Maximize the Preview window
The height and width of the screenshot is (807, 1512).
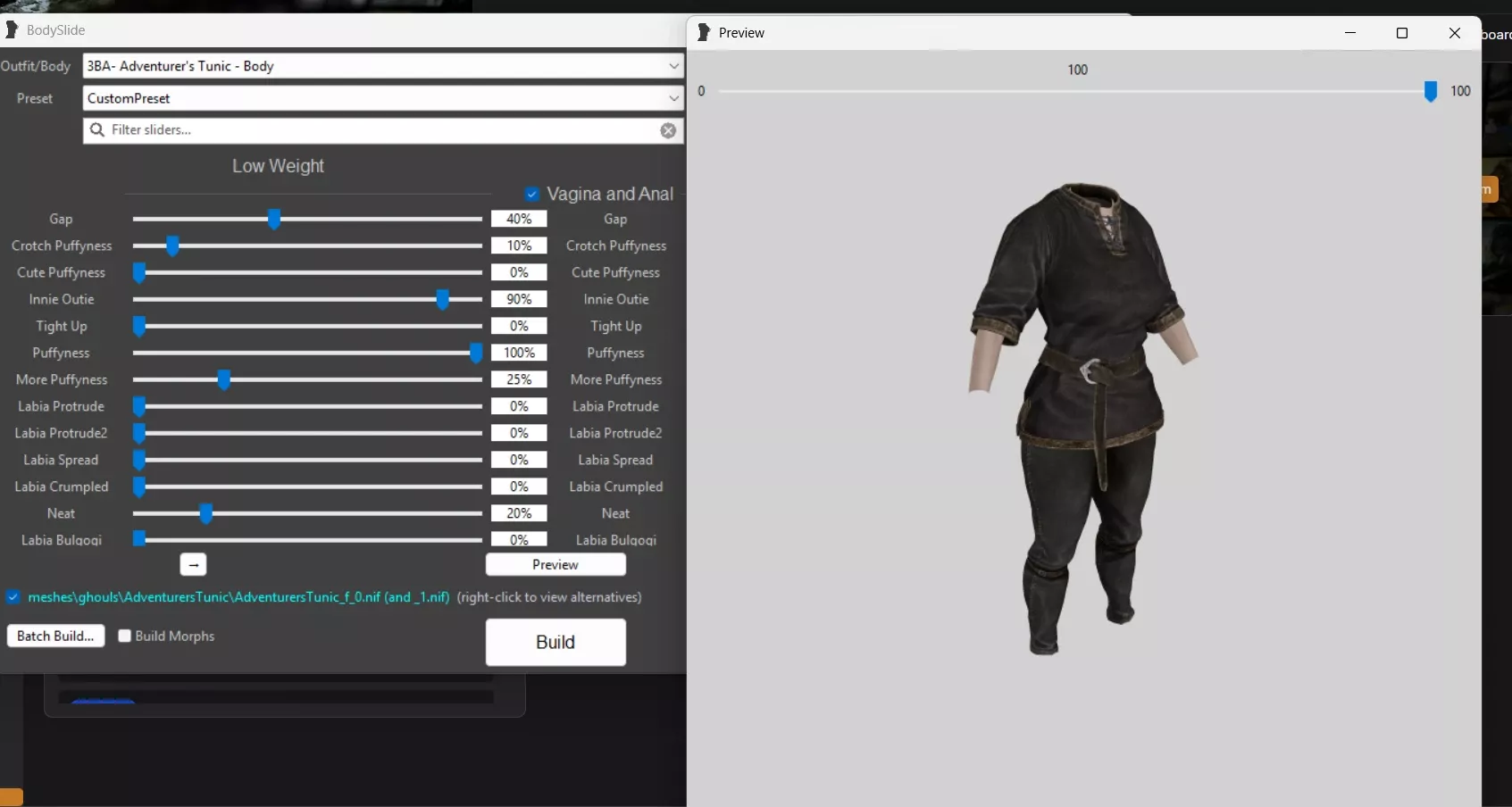pos(1402,33)
